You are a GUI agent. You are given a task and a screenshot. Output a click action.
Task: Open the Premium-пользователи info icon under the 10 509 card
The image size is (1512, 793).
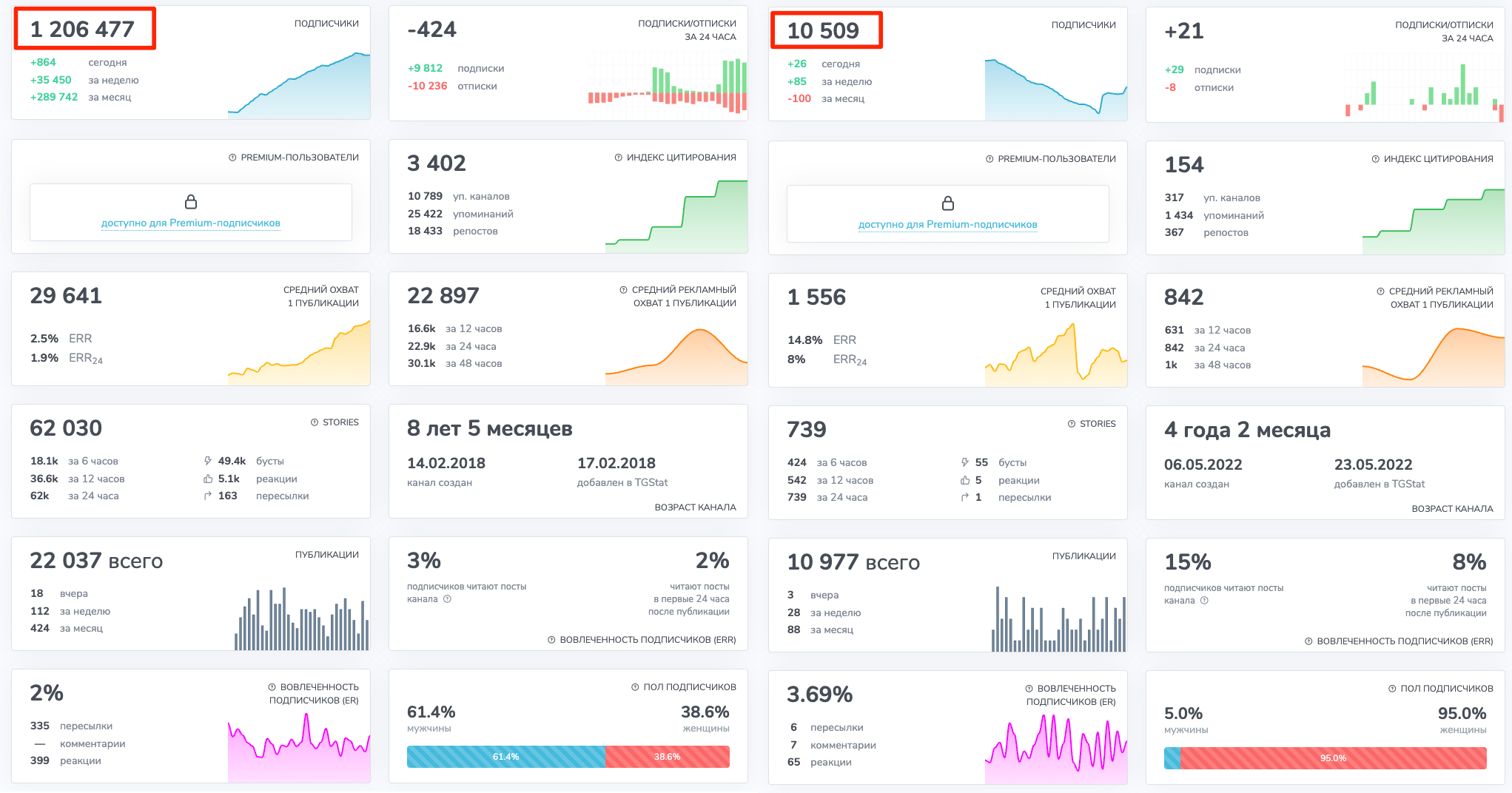click(989, 159)
